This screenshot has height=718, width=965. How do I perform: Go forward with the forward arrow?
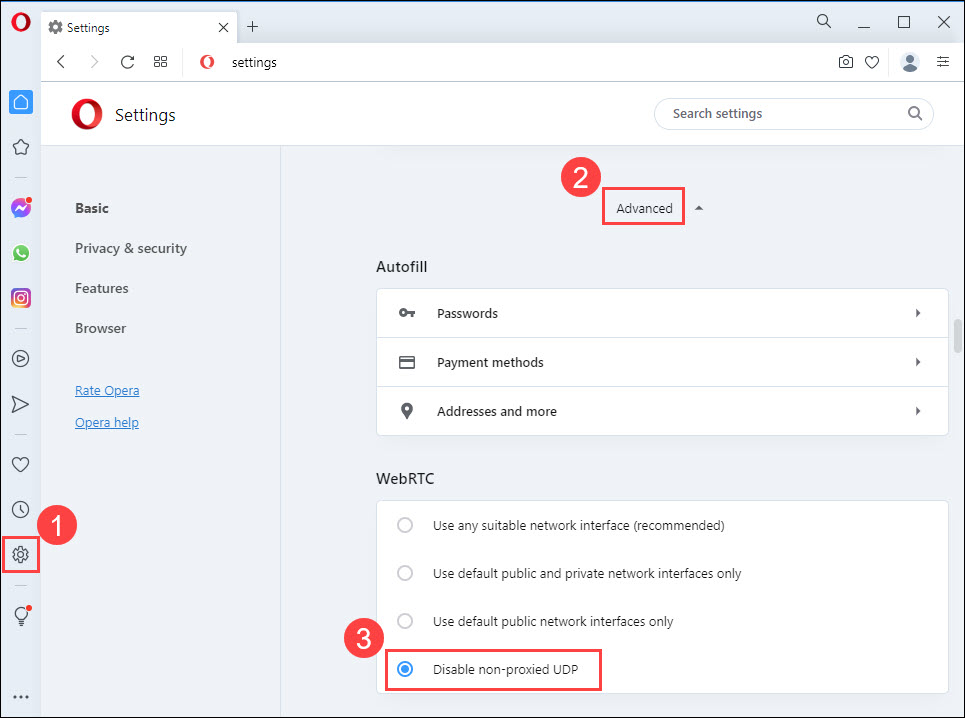tap(94, 62)
